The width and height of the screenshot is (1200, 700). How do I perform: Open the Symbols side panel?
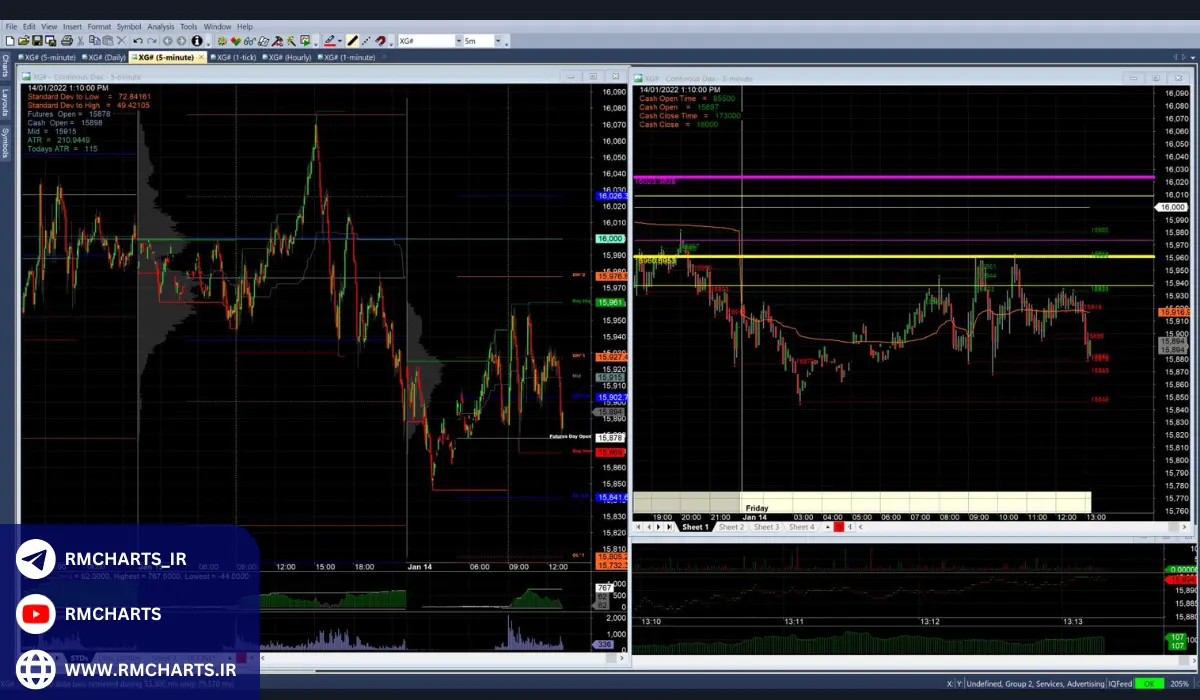(5, 143)
